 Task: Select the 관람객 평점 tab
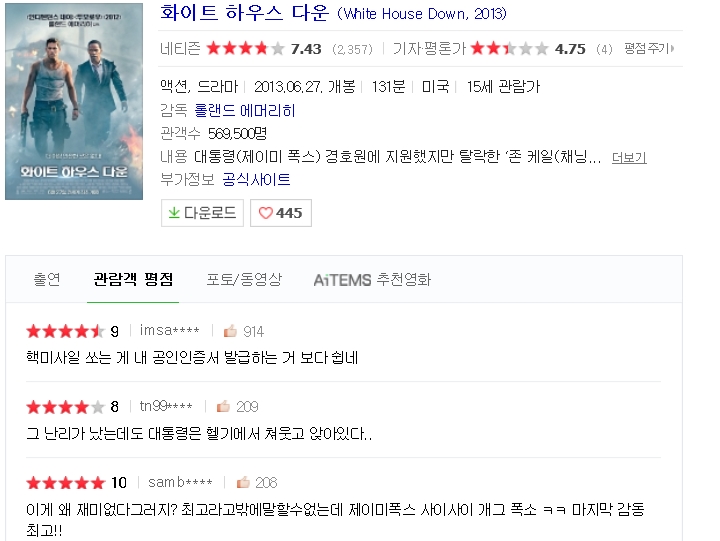click(x=133, y=279)
